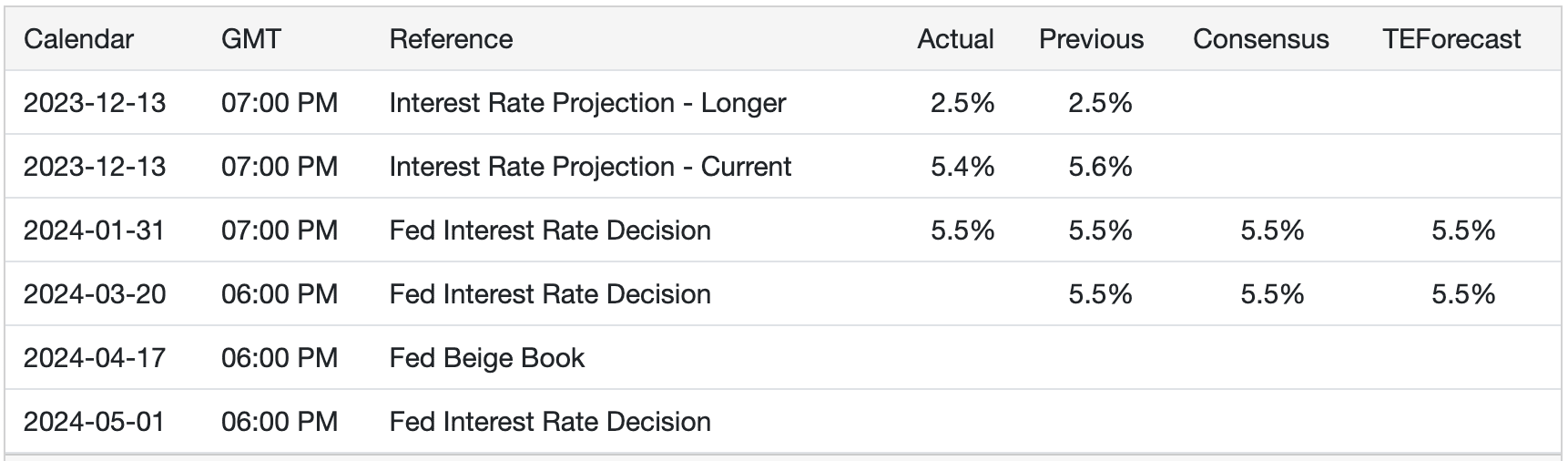Click the 2024-04-17 date cell
The image size is (1568, 461).
(x=95, y=358)
